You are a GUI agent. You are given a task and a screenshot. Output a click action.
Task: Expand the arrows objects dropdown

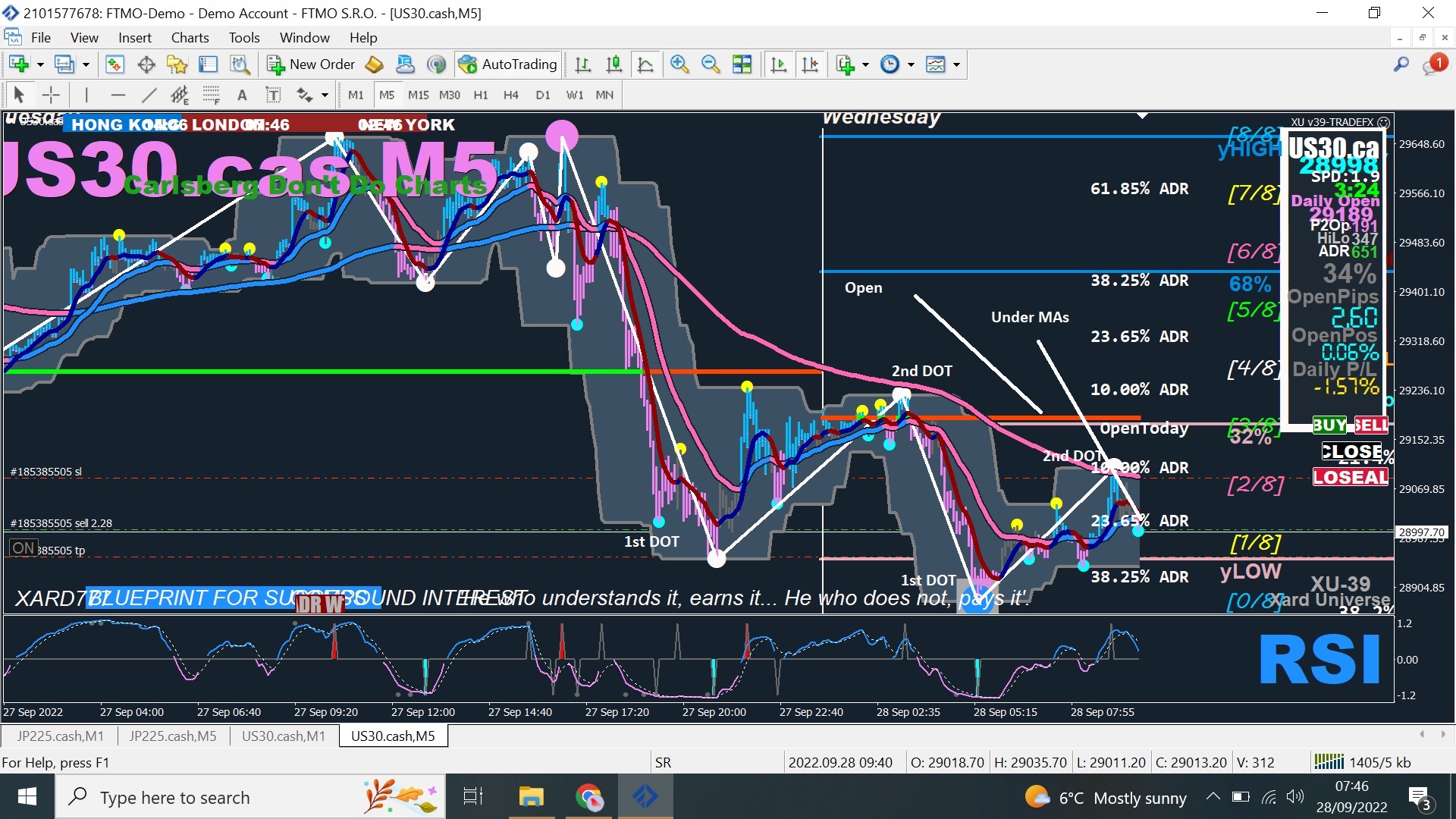tap(325, 95)
